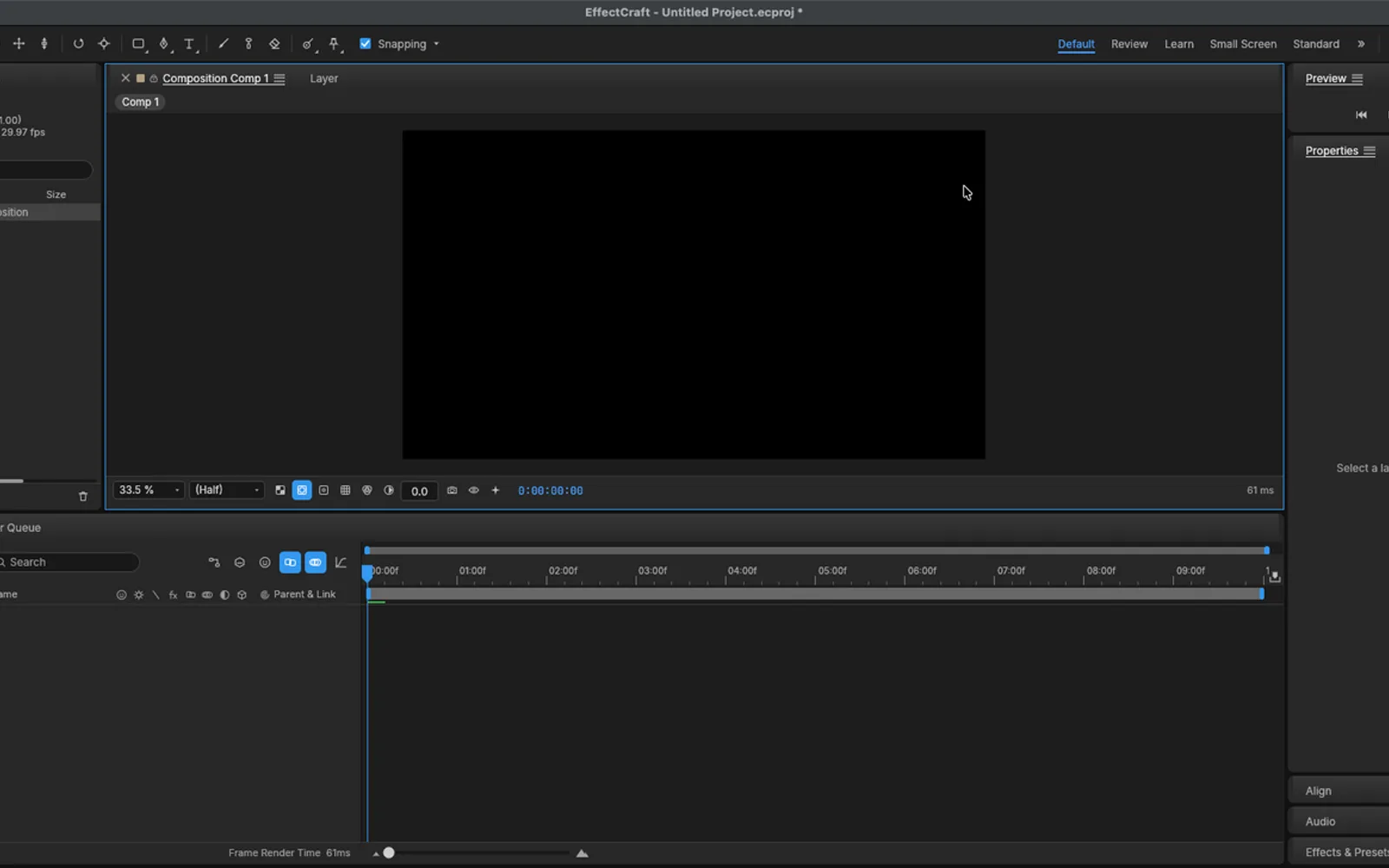Viewport: 1389px width, 868px height.
Task: Choose the Rectangle shape tool
Action: click(138, 43)
